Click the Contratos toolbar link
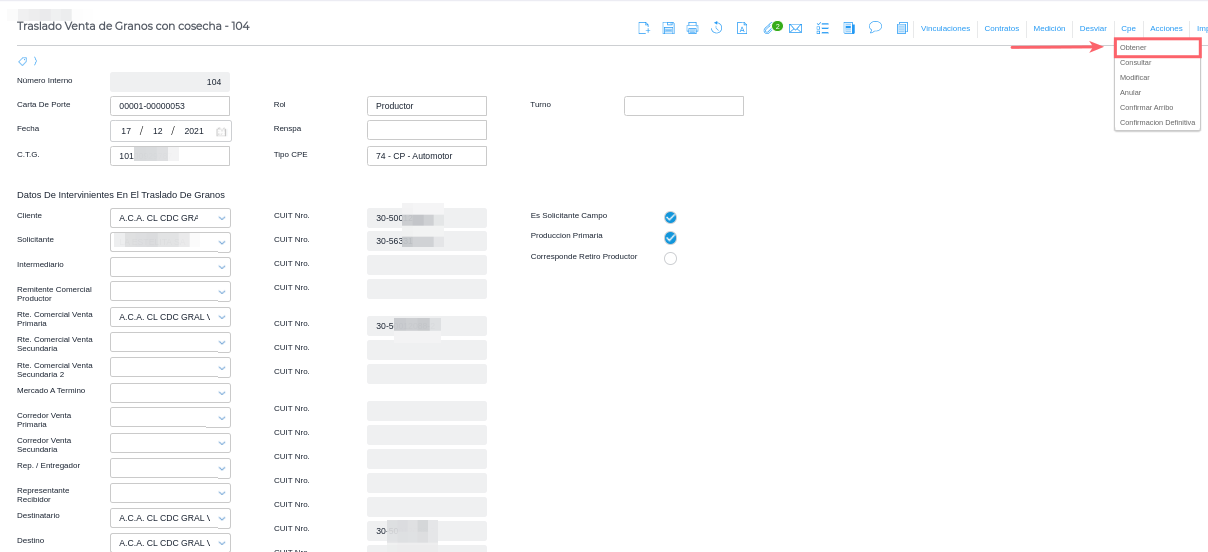1208x552 pixels. point(1001,29)
